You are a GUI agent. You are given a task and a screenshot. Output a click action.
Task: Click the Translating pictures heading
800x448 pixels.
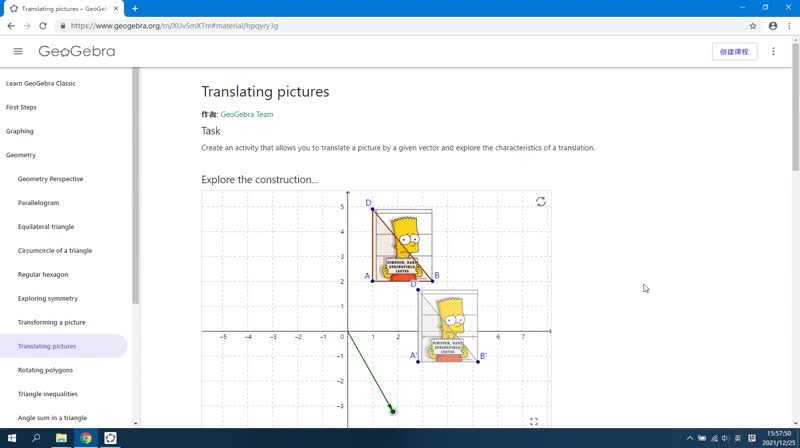pos(265,92)
